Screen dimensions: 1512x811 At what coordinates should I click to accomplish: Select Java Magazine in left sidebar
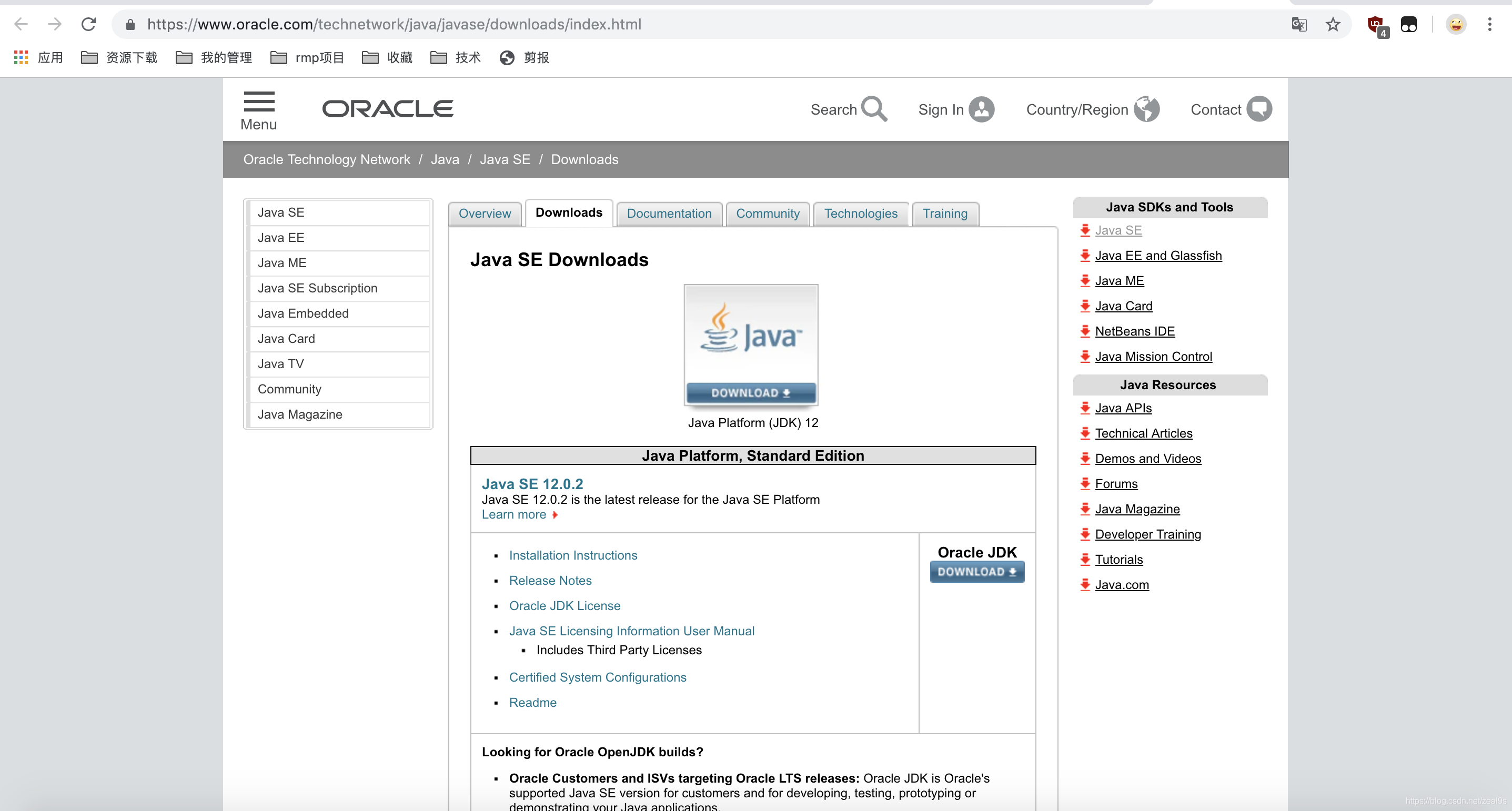click(x=339, y=414)
